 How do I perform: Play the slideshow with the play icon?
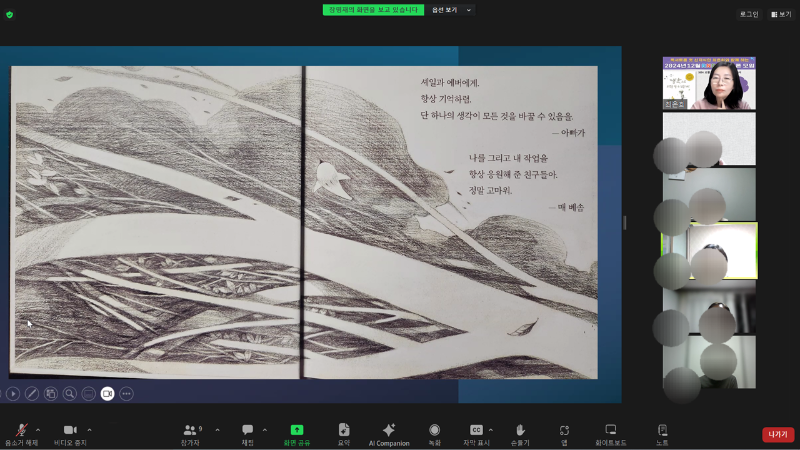pyautogui.click(x=13, y=393)
